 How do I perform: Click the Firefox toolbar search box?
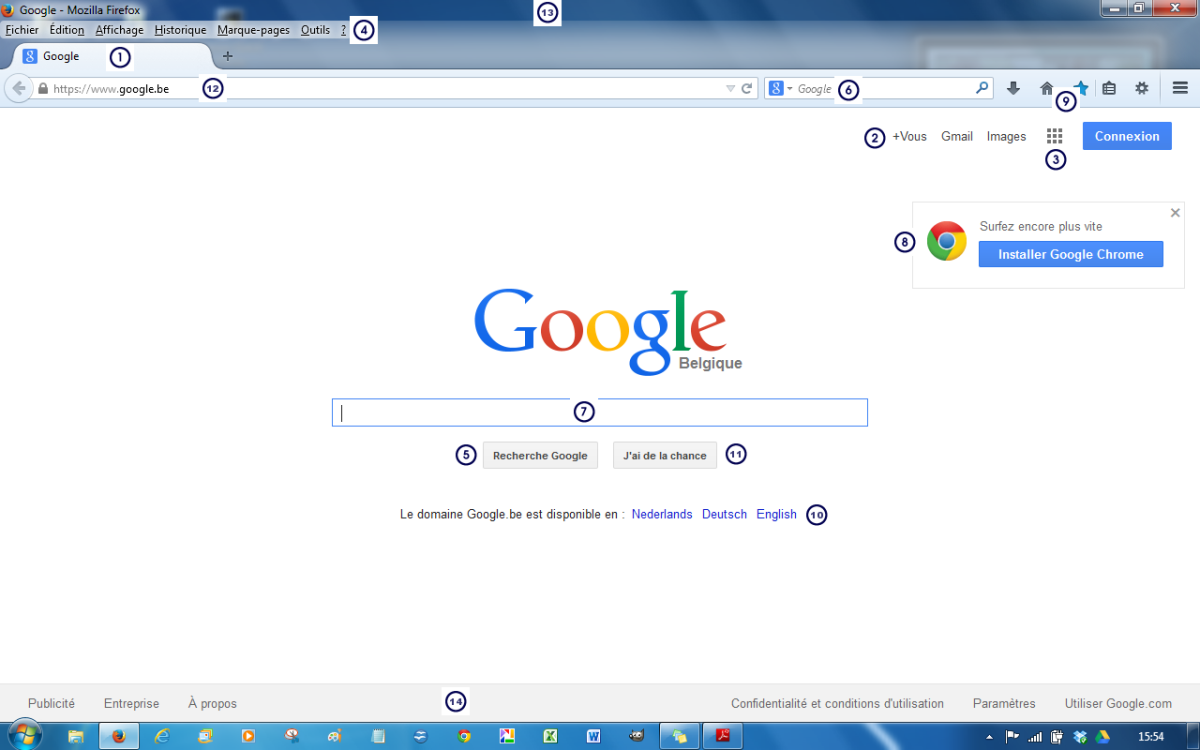click(880, 89)
